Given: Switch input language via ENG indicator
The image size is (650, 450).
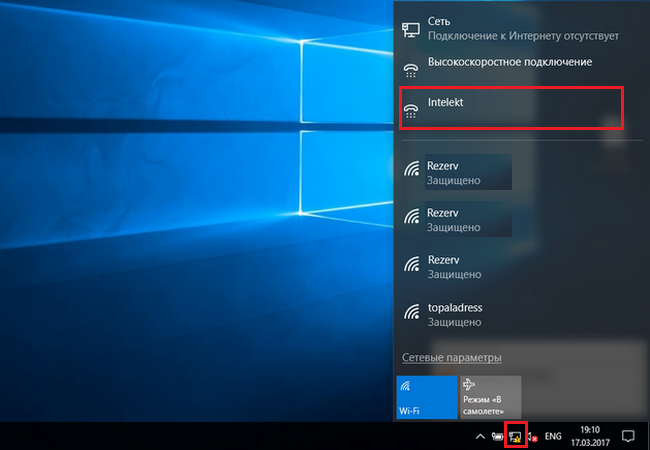Looking at the screenshot, I should tap(553, 436).
